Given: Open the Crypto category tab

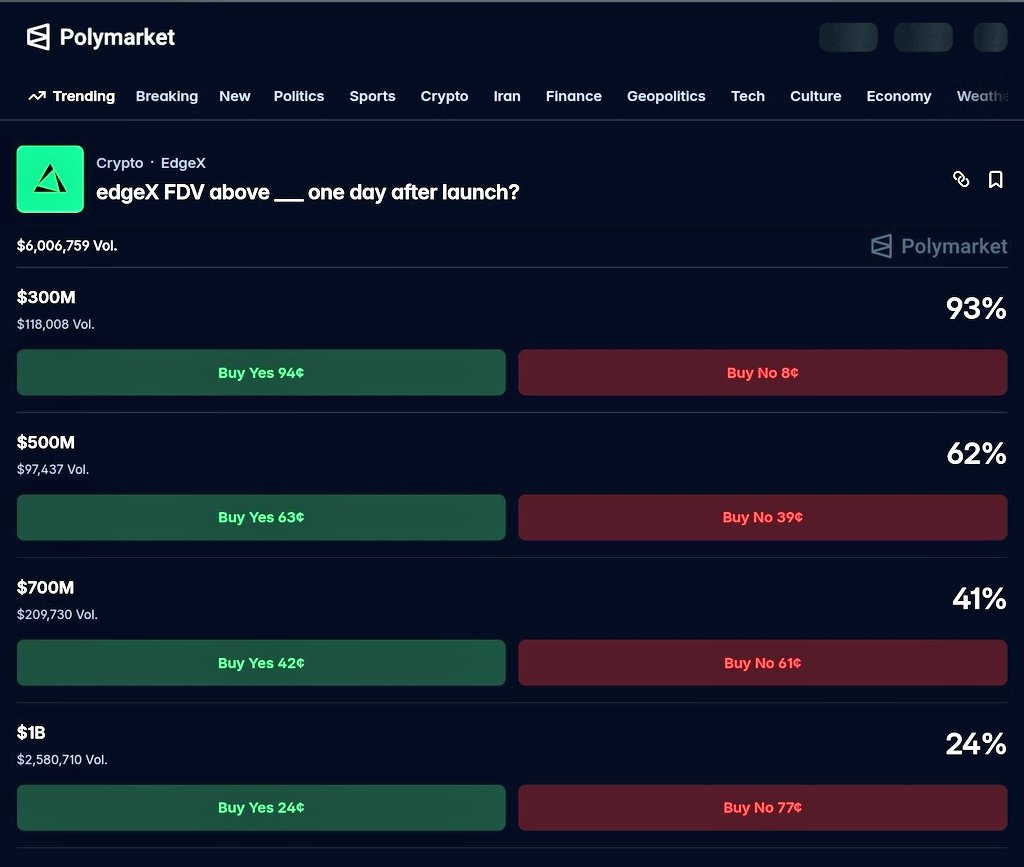Looking at the screenshot, I should [444, 96].
